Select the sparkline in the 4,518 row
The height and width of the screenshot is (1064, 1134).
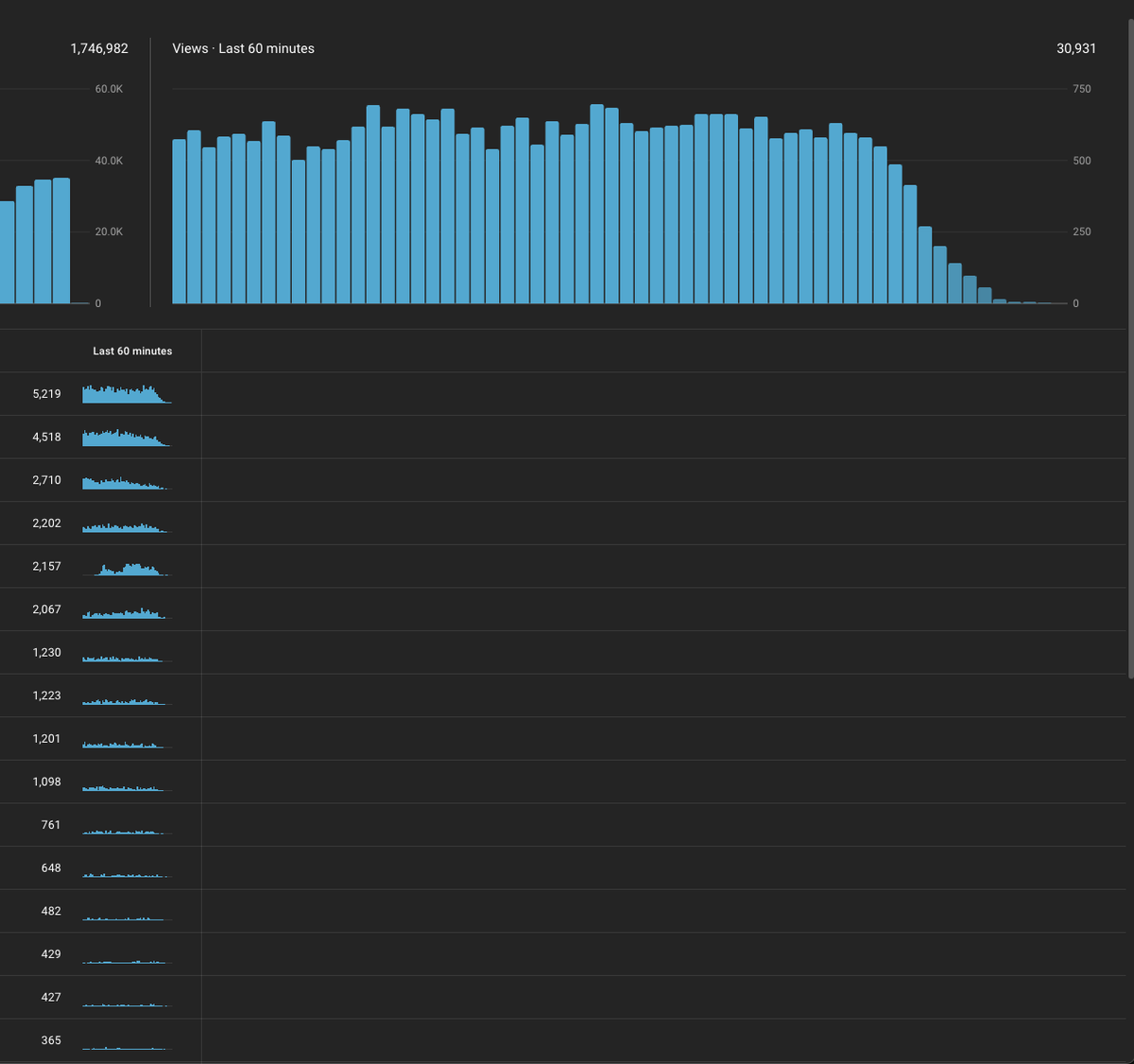point(127,438)
